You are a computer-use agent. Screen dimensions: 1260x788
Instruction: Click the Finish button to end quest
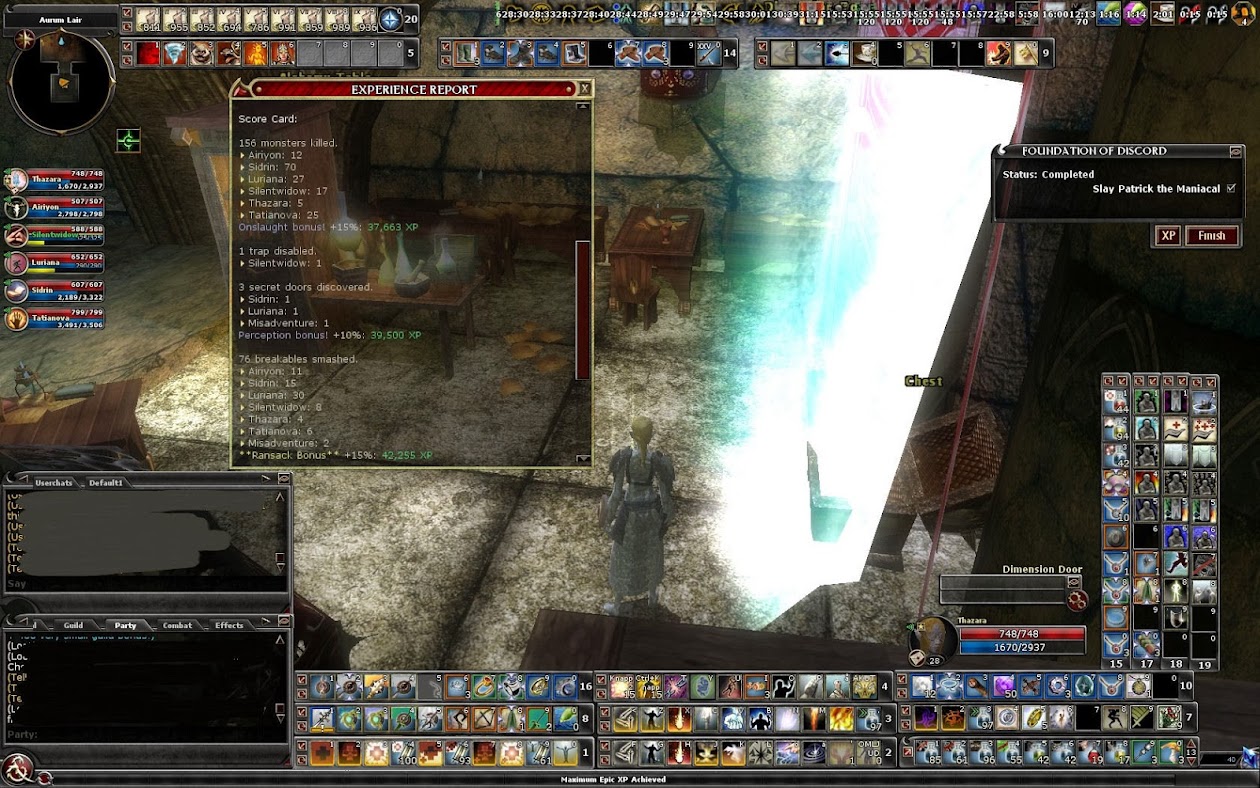coord(1212,236)
